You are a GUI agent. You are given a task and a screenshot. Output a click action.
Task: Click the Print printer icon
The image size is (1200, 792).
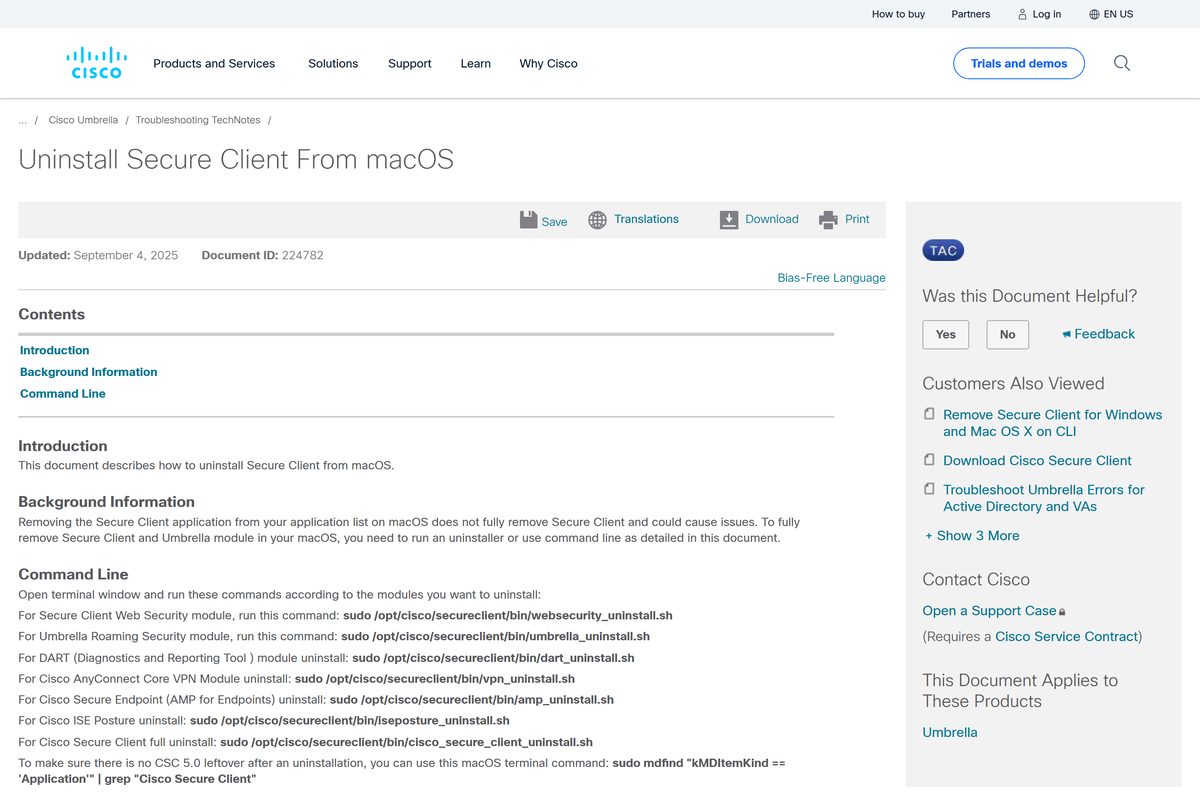828,220
